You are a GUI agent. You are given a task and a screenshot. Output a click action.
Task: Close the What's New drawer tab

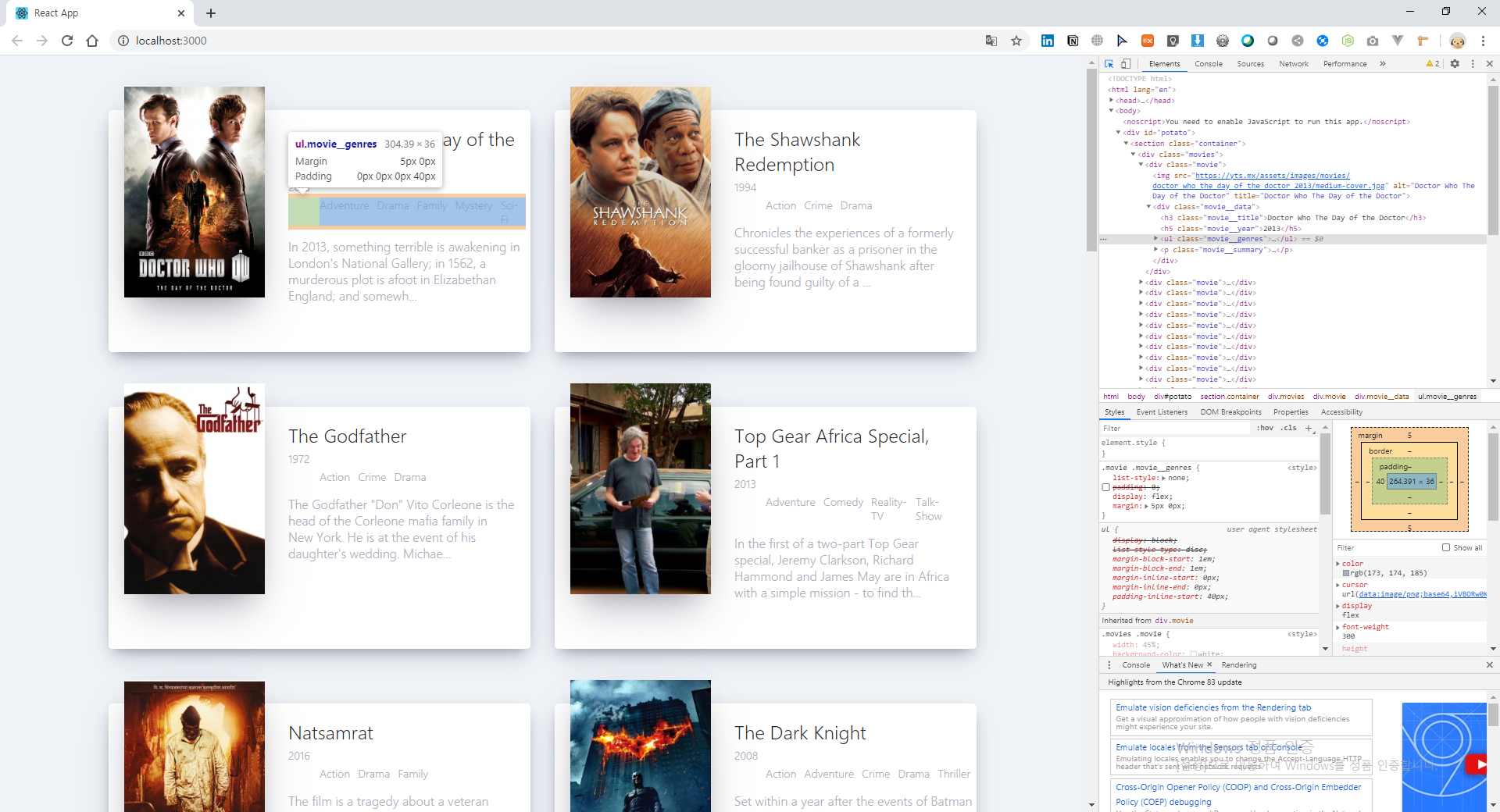1209,664
